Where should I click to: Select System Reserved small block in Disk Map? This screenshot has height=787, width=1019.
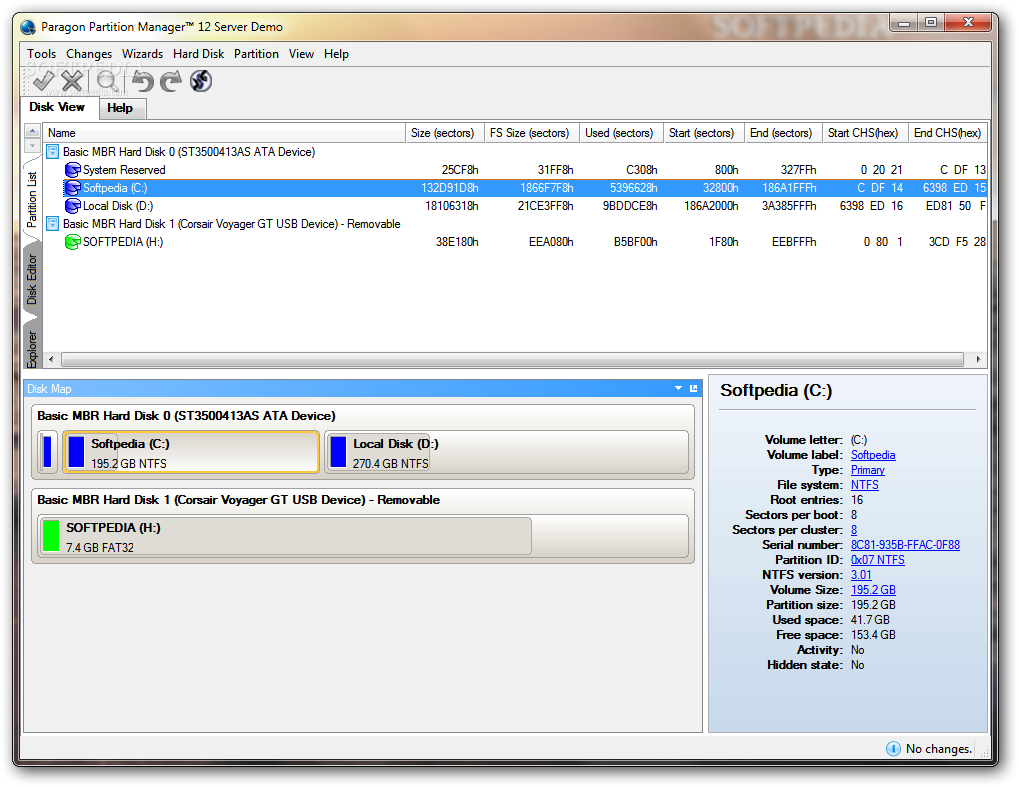click(x=47, y=452)
